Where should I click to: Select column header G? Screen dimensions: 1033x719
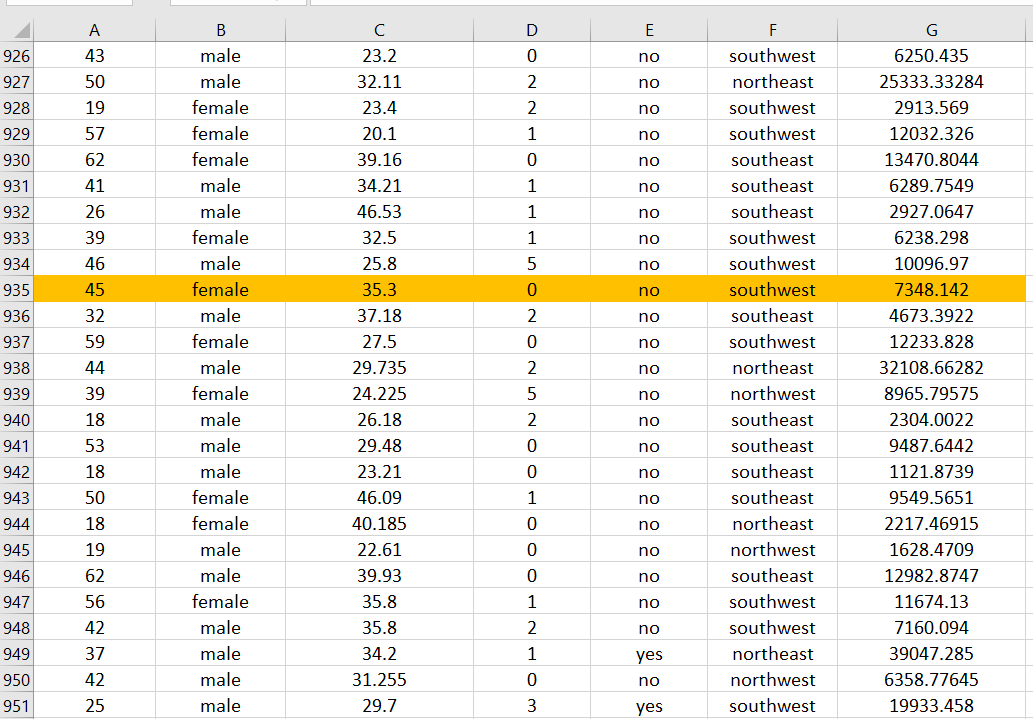(x=931, y=29)
